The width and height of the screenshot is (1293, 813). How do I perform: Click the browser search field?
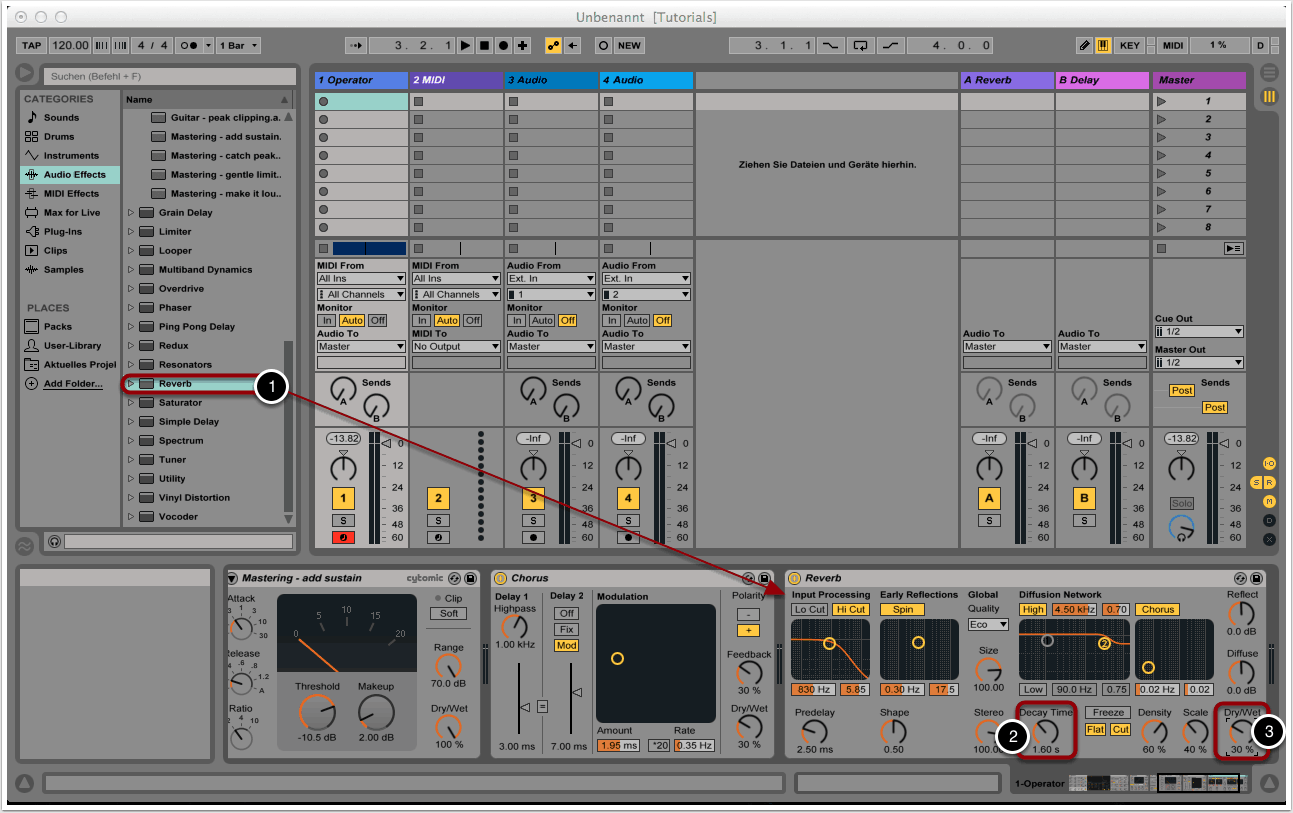pyautogui.click(x=170, y=76)
